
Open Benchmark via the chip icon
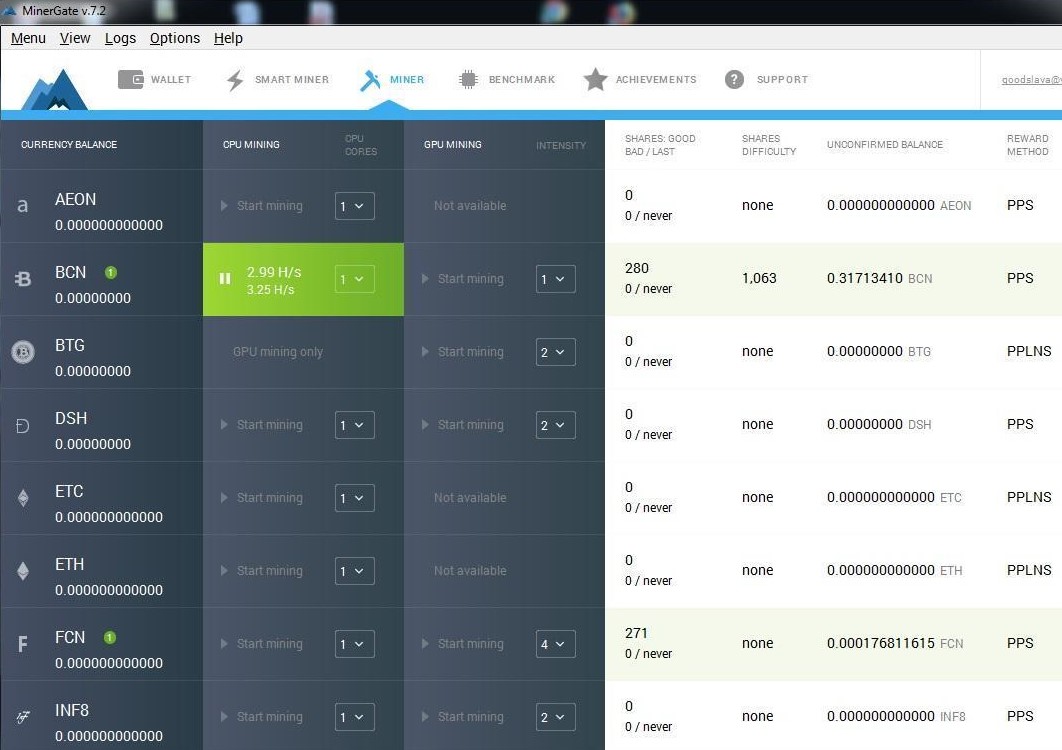coord(468,79)
